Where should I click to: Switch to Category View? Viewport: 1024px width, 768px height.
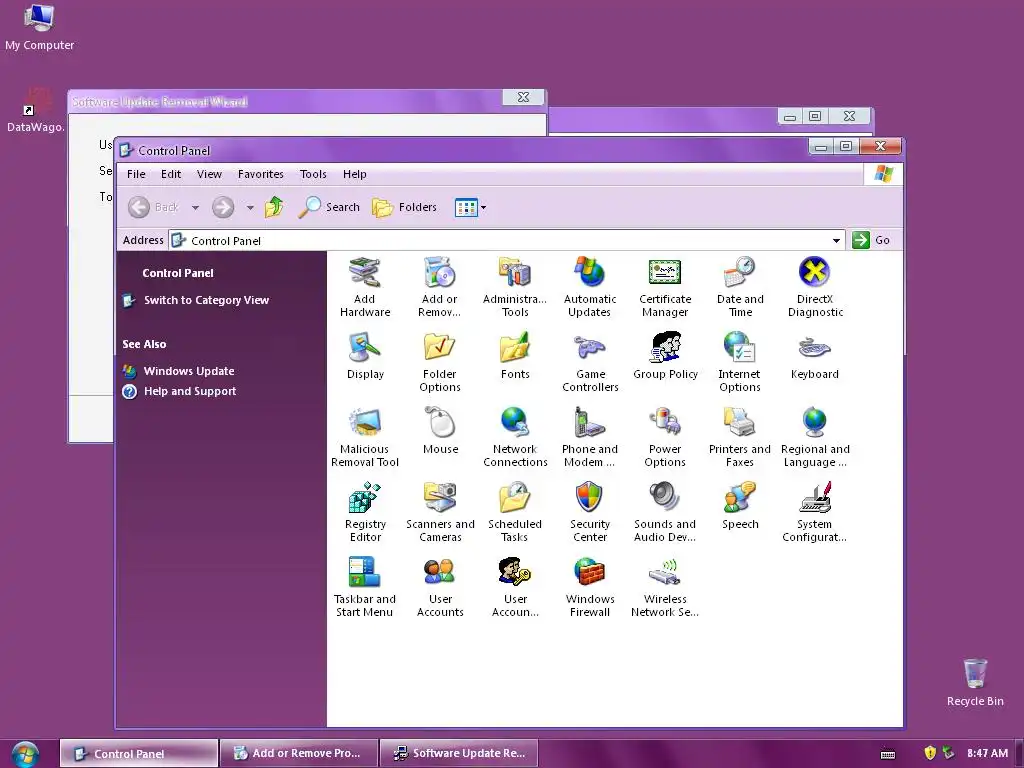[x=206, y=300]
